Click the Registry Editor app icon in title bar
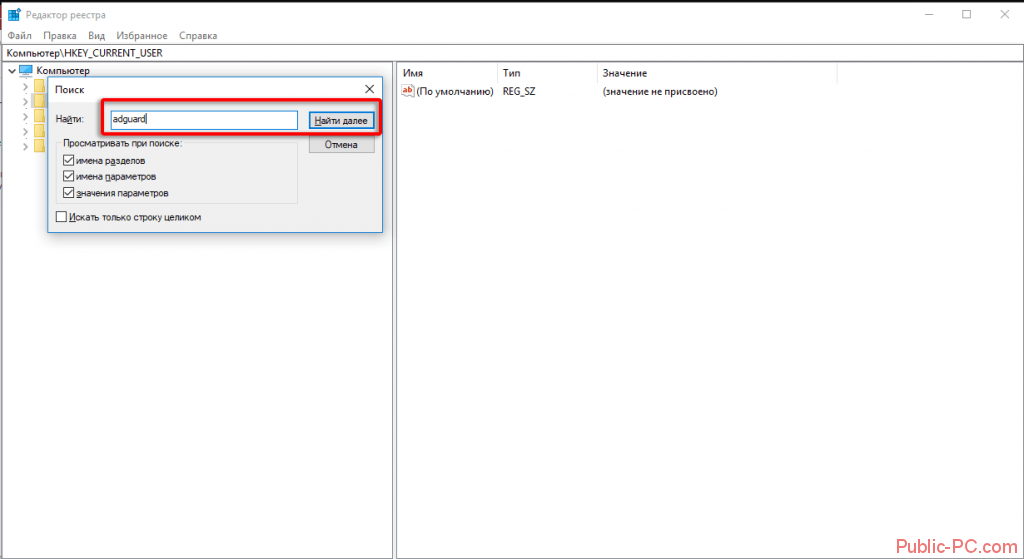 (14, 14)
